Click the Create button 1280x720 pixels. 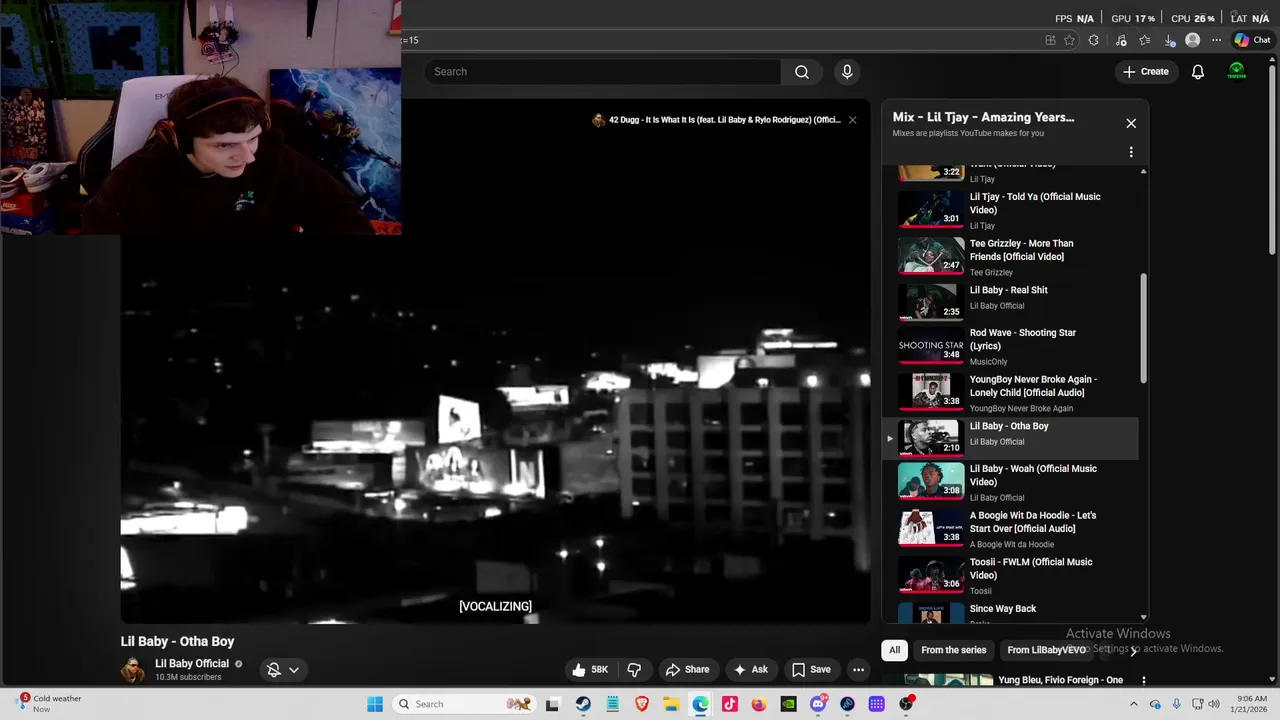click(x=1145, y=72)
